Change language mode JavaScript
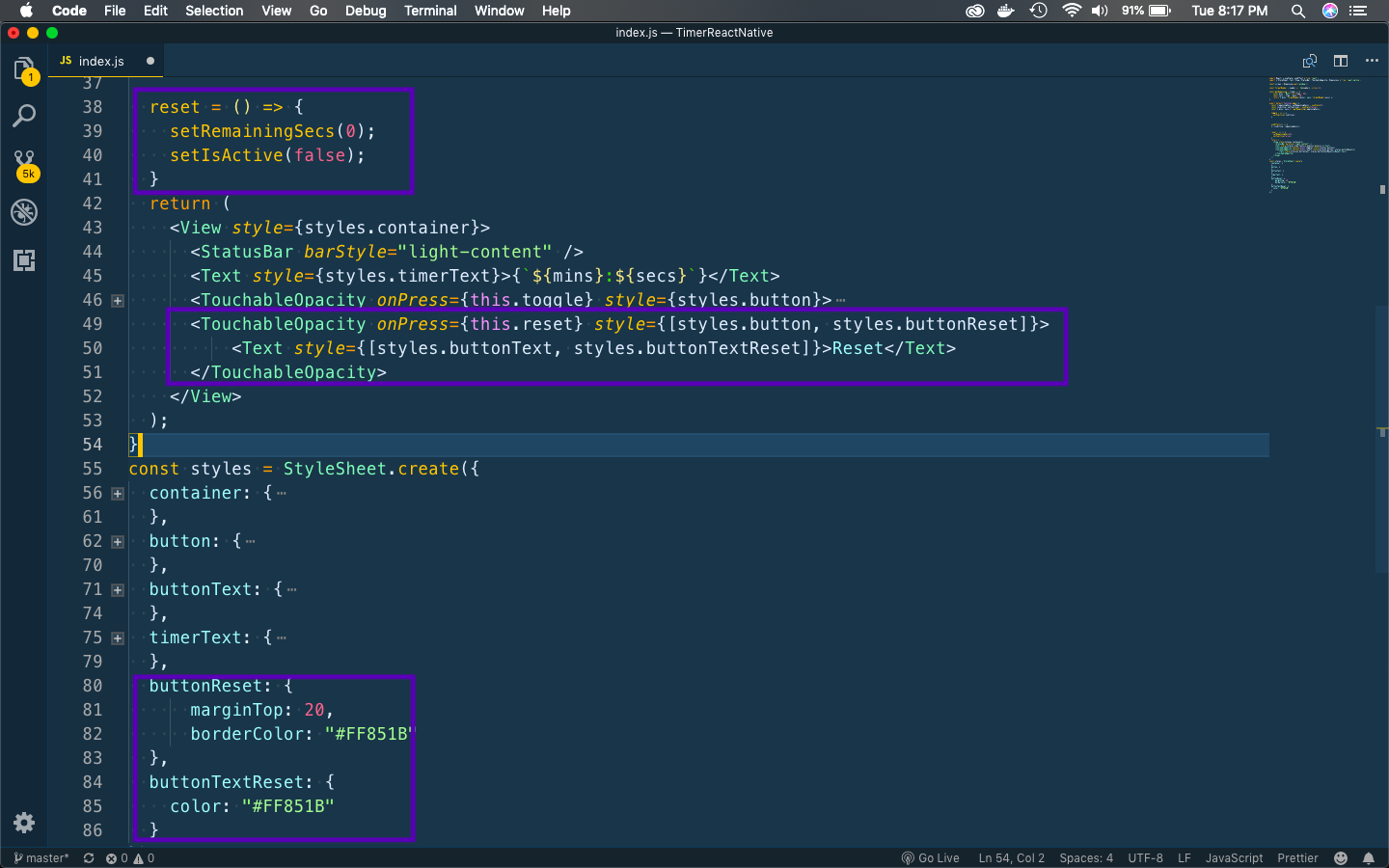The height and width of the screenshot is (868, 1389). [1234, 858]
